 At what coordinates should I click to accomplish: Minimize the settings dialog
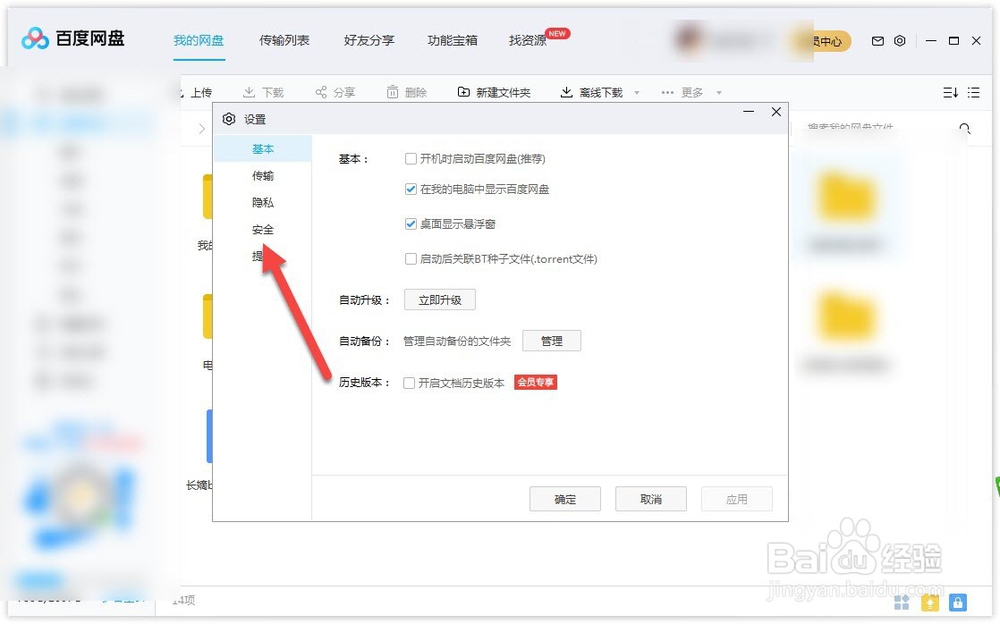tap(749, 112)
